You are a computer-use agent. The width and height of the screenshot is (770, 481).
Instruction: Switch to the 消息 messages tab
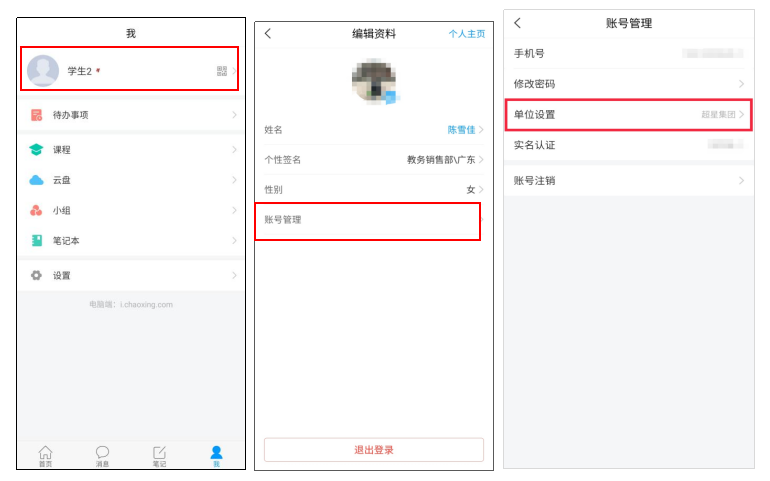click(102, 455)
